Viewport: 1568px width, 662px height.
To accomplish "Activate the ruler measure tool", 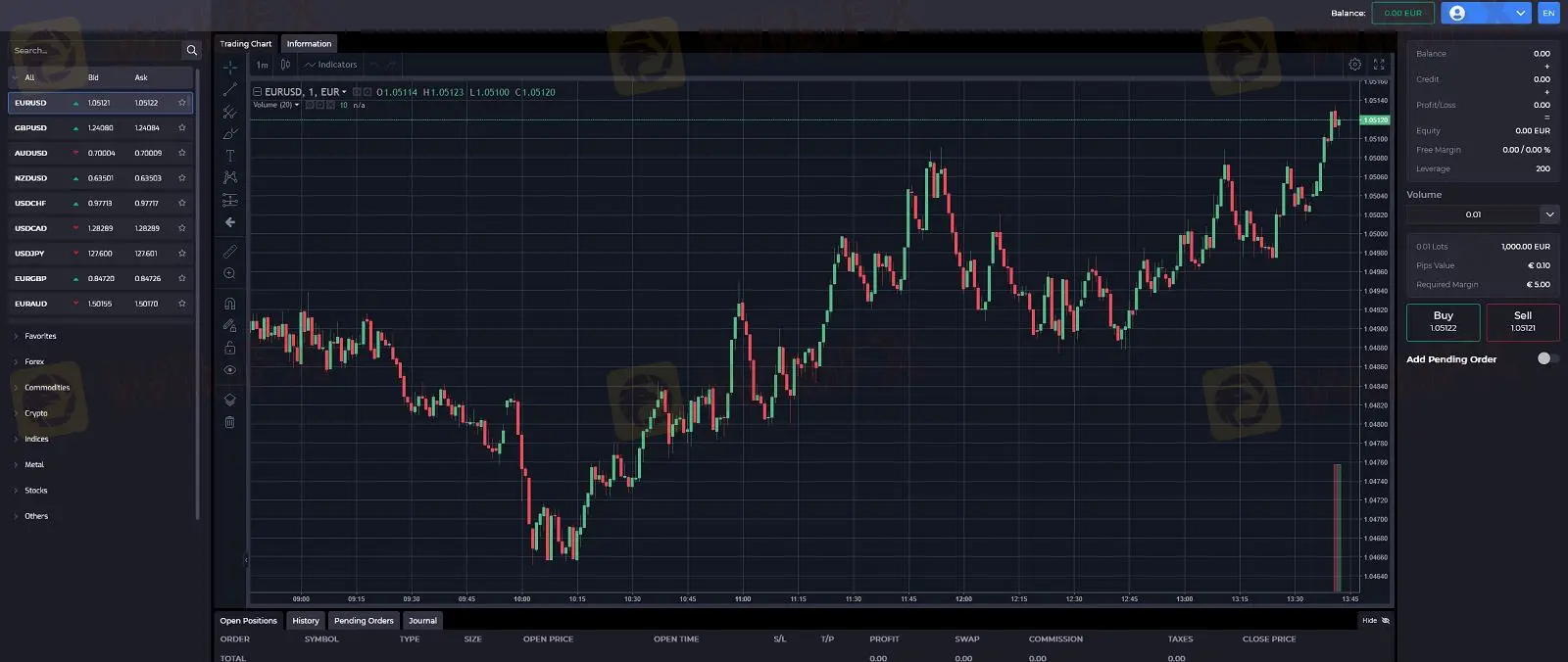I will pyautogui.click(x=230, y=252).
